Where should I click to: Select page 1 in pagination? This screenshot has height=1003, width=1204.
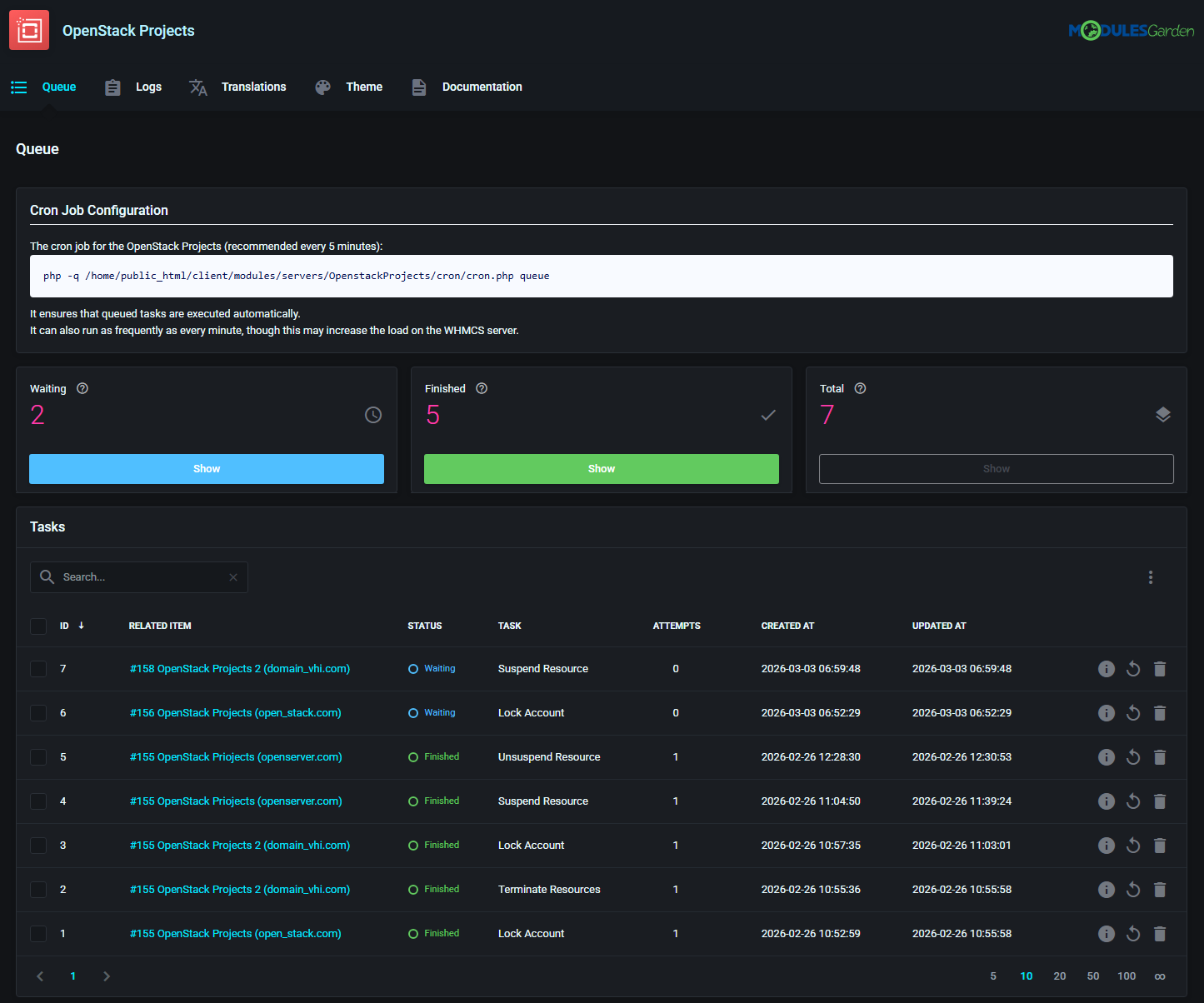[73, 976]
